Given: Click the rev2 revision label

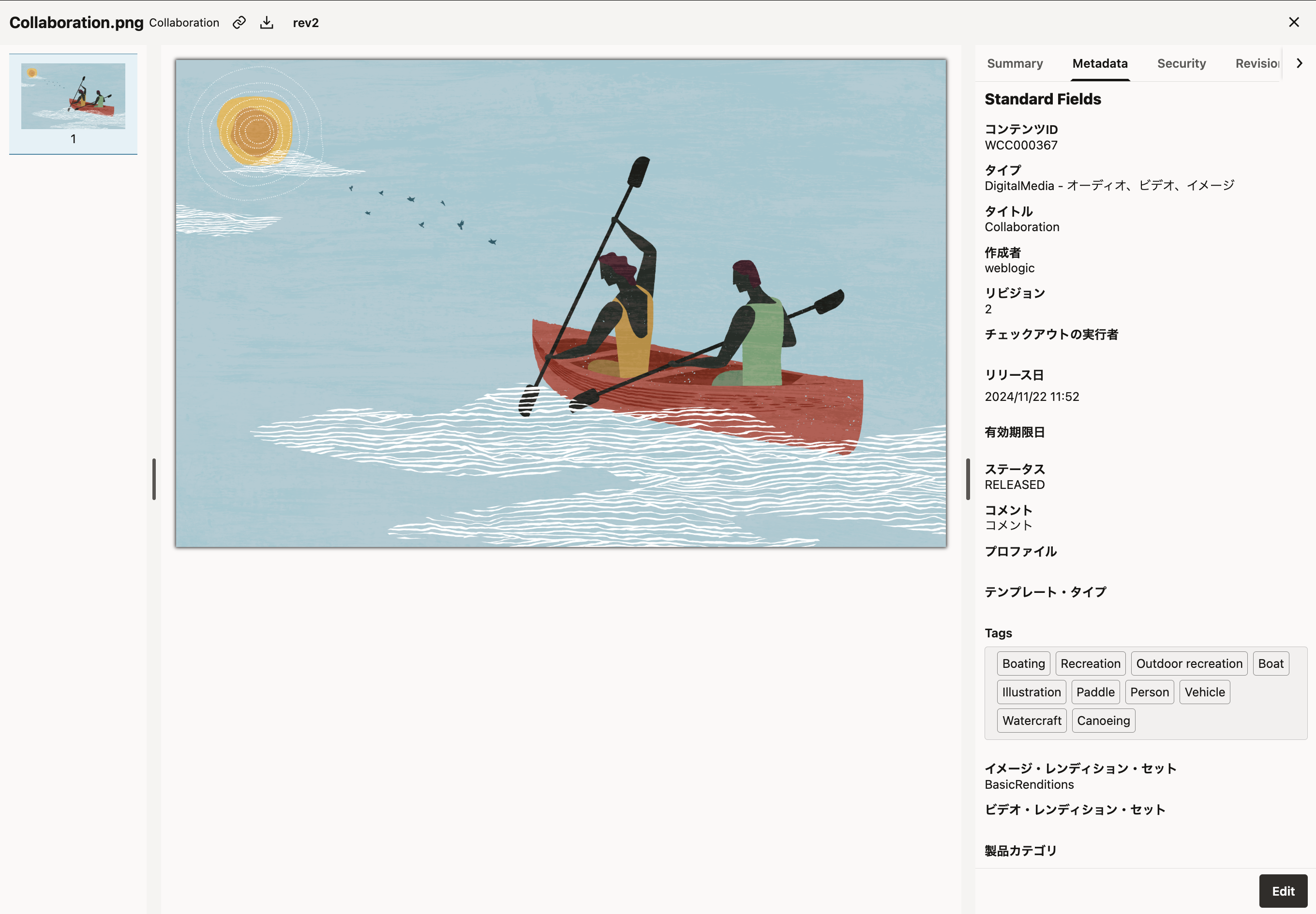Looking at the screenshot, I should (305, 23).
